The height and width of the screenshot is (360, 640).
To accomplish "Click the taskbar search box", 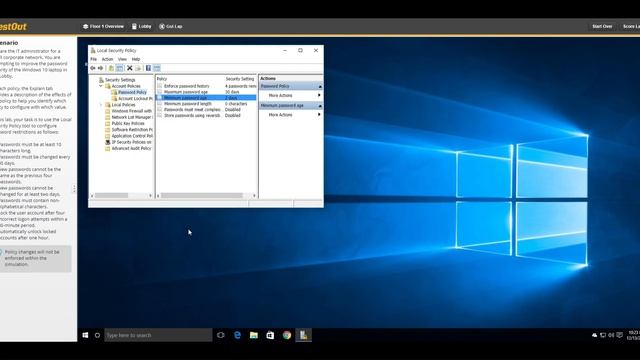I will click(158, 335).
